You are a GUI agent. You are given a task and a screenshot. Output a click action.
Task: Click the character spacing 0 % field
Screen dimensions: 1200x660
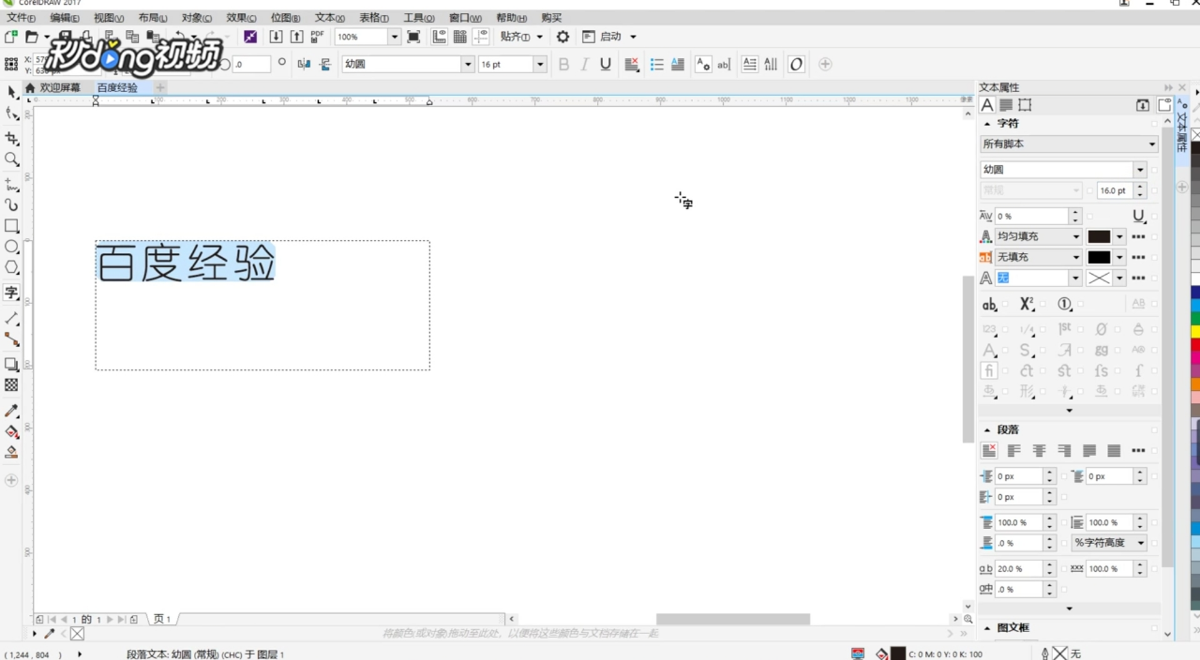click(x=1031, y=216)
